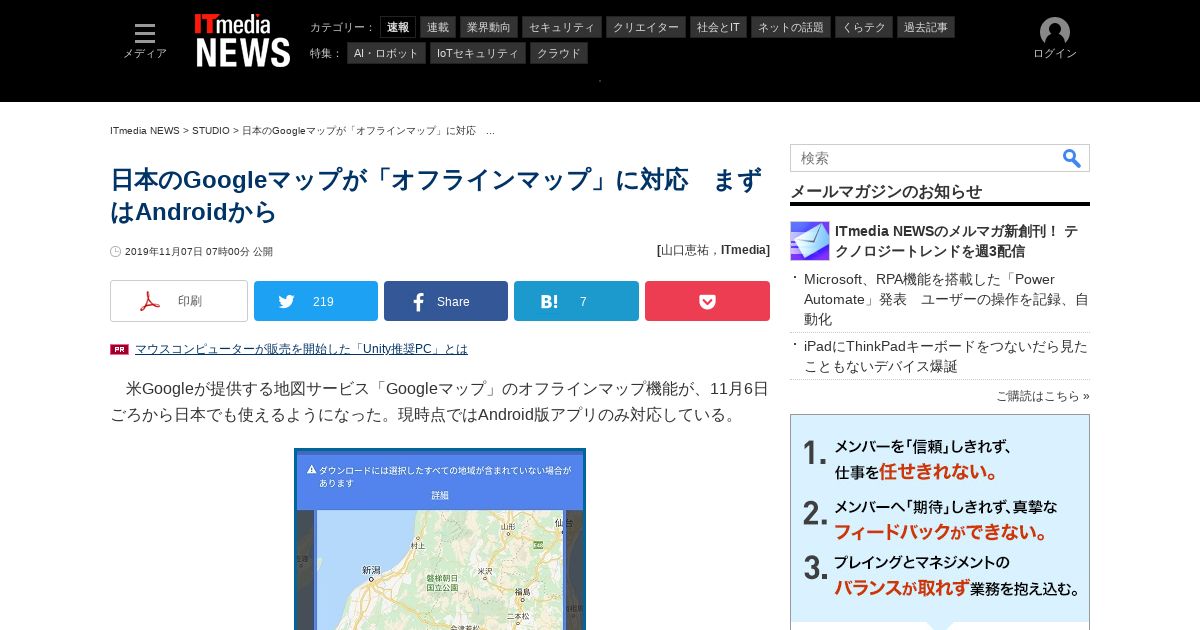Click the search magnifier icon
Image resolution: width=1200 pixels, height=630 pixels.
tap(1072, 158)
